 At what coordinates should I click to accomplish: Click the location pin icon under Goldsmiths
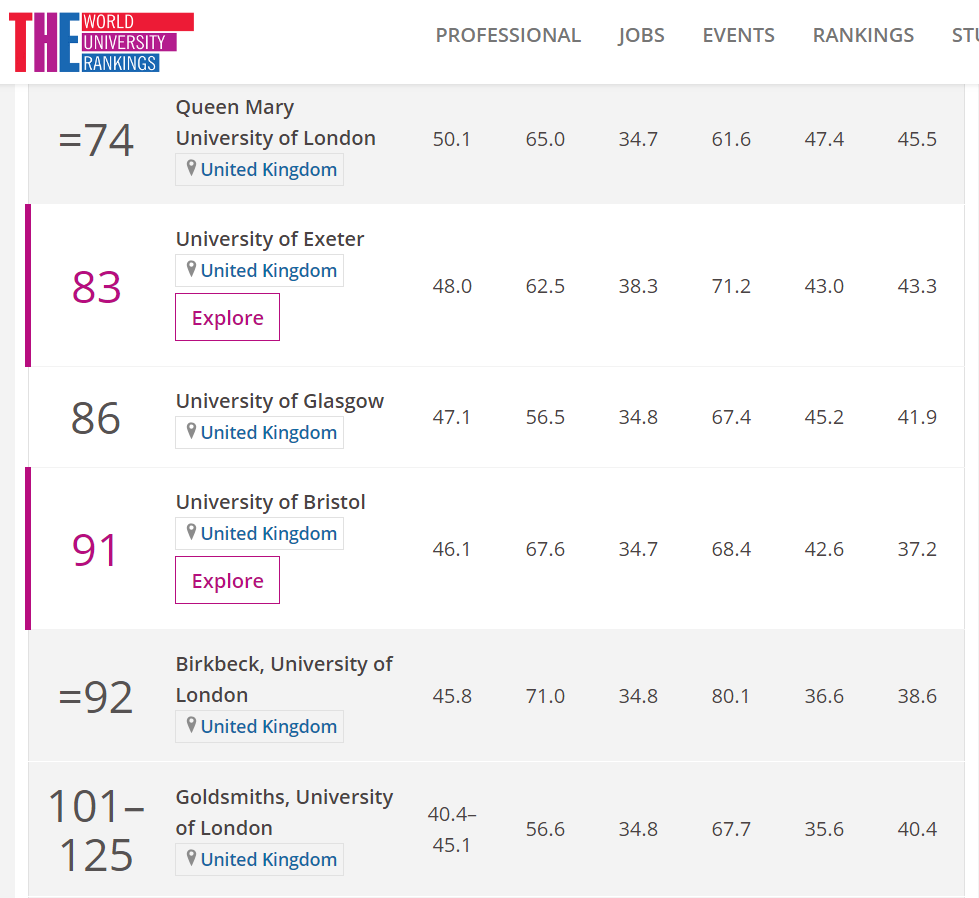191,859
